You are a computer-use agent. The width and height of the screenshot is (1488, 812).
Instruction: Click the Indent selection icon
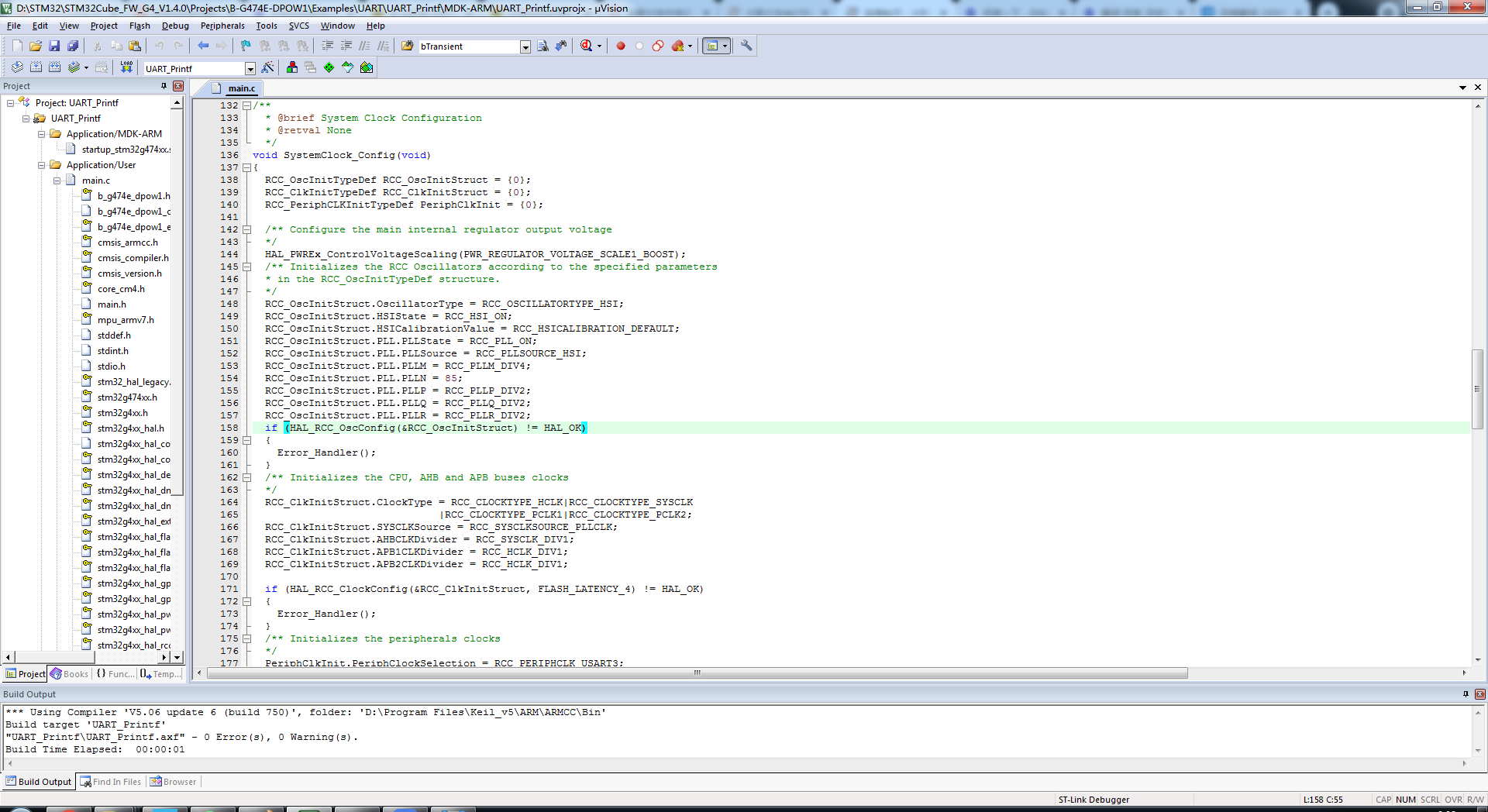click(x=328, y=46)
